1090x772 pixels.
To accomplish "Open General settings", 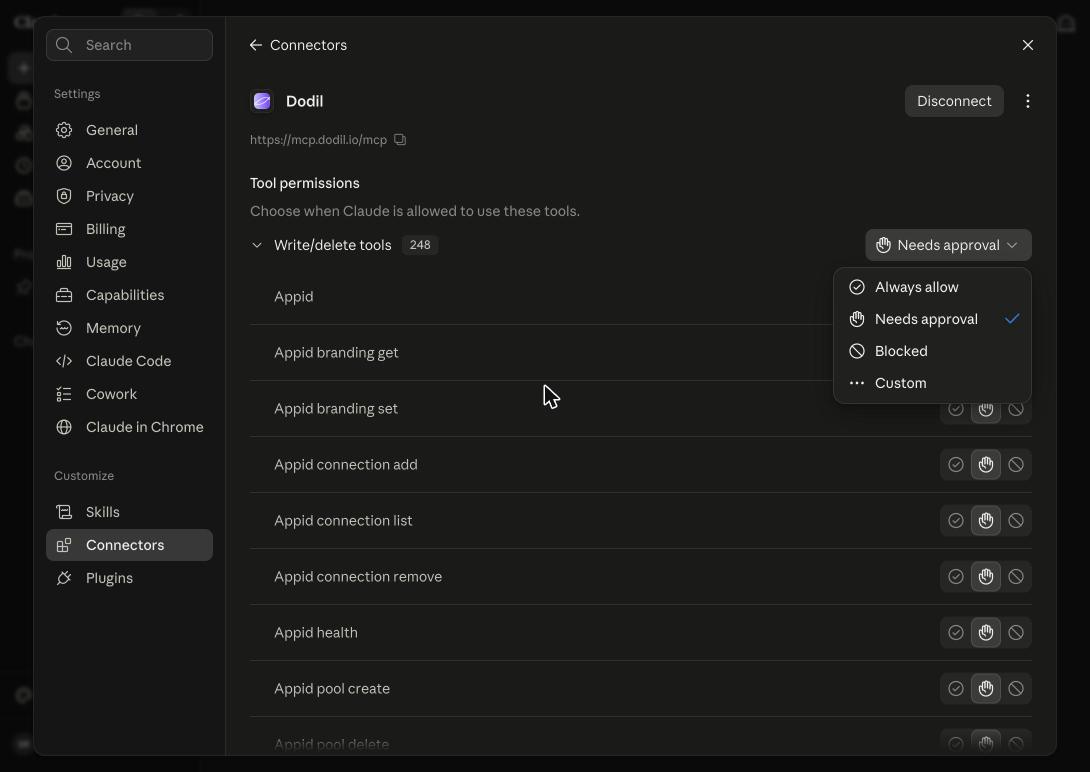I will coord(129,130).
